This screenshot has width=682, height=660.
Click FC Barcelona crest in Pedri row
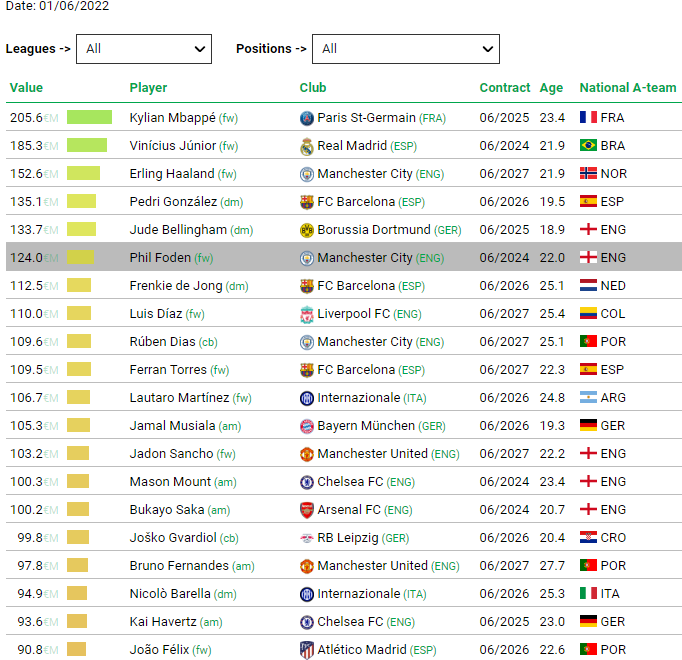click(307, 202)
